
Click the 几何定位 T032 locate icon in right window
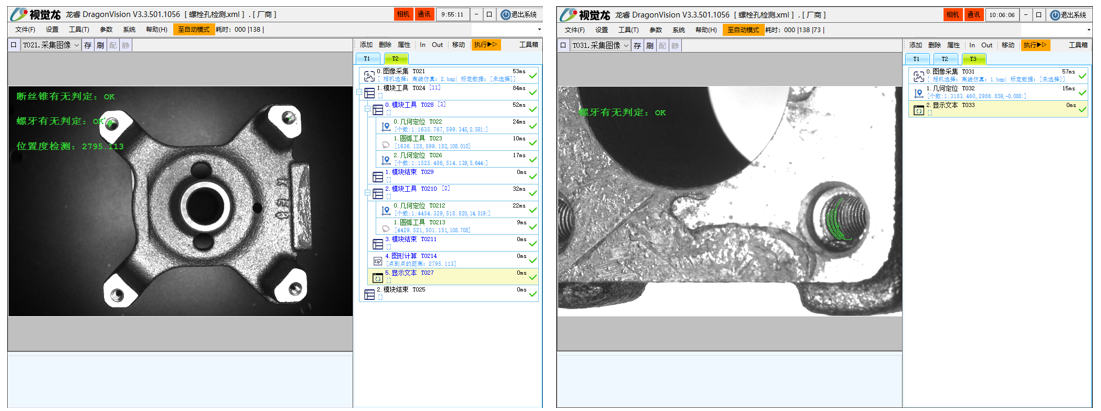coord(918,93)
